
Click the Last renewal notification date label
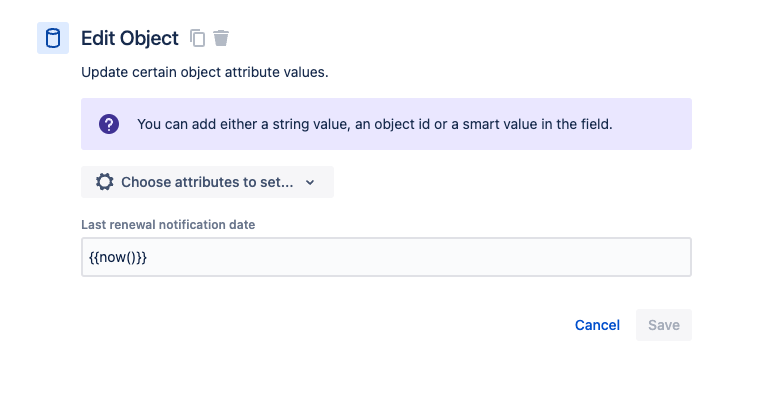pos(168,225)
